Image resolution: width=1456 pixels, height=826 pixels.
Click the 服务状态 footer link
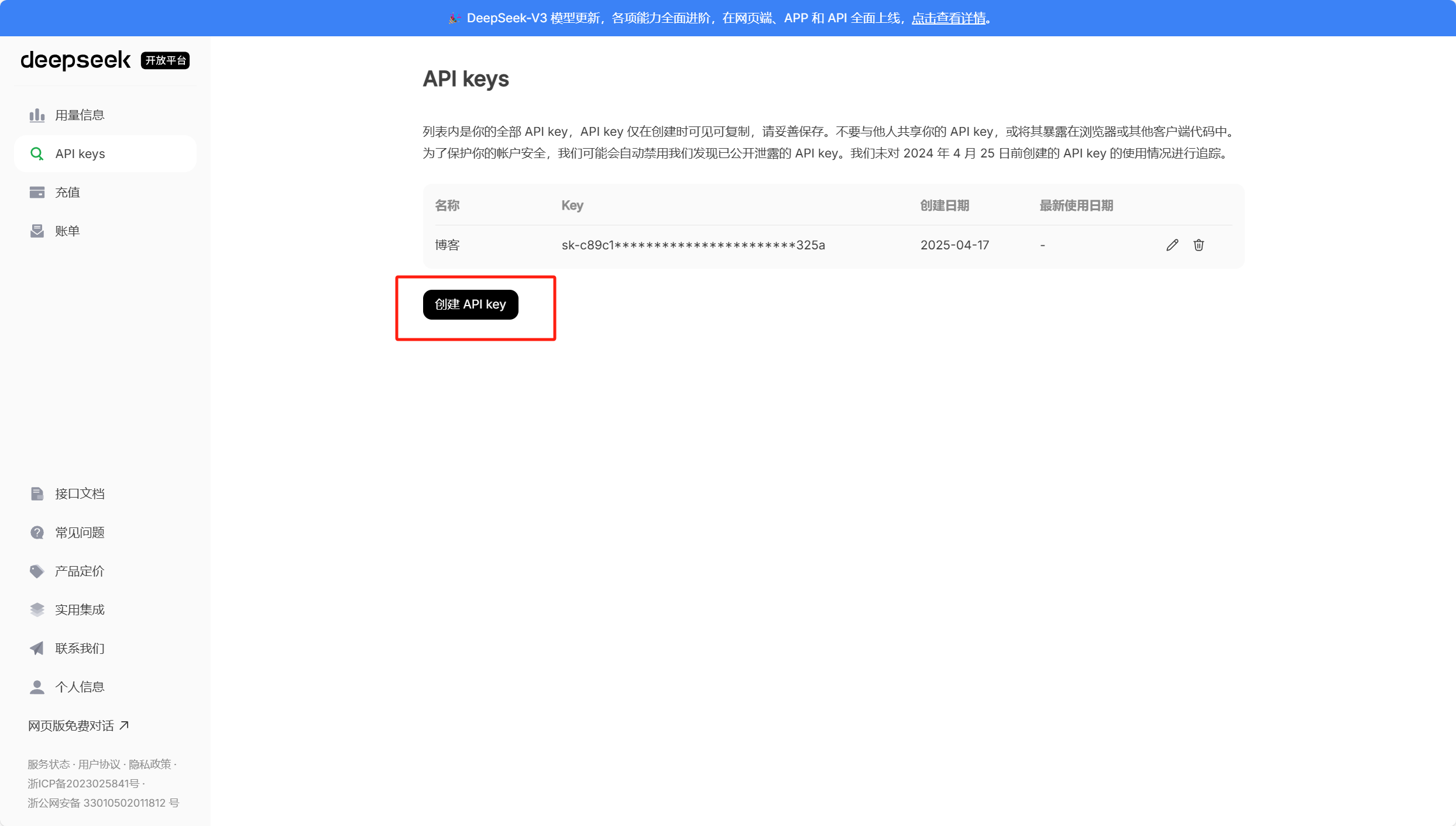[49, 765]
